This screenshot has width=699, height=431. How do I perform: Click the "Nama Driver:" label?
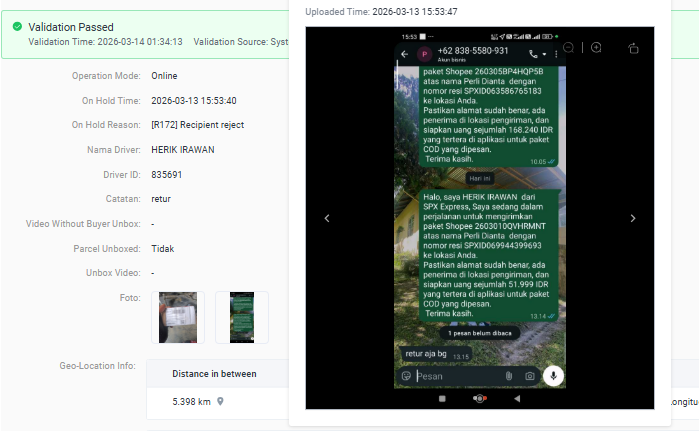pyautogui.click(x=114, y=150)
